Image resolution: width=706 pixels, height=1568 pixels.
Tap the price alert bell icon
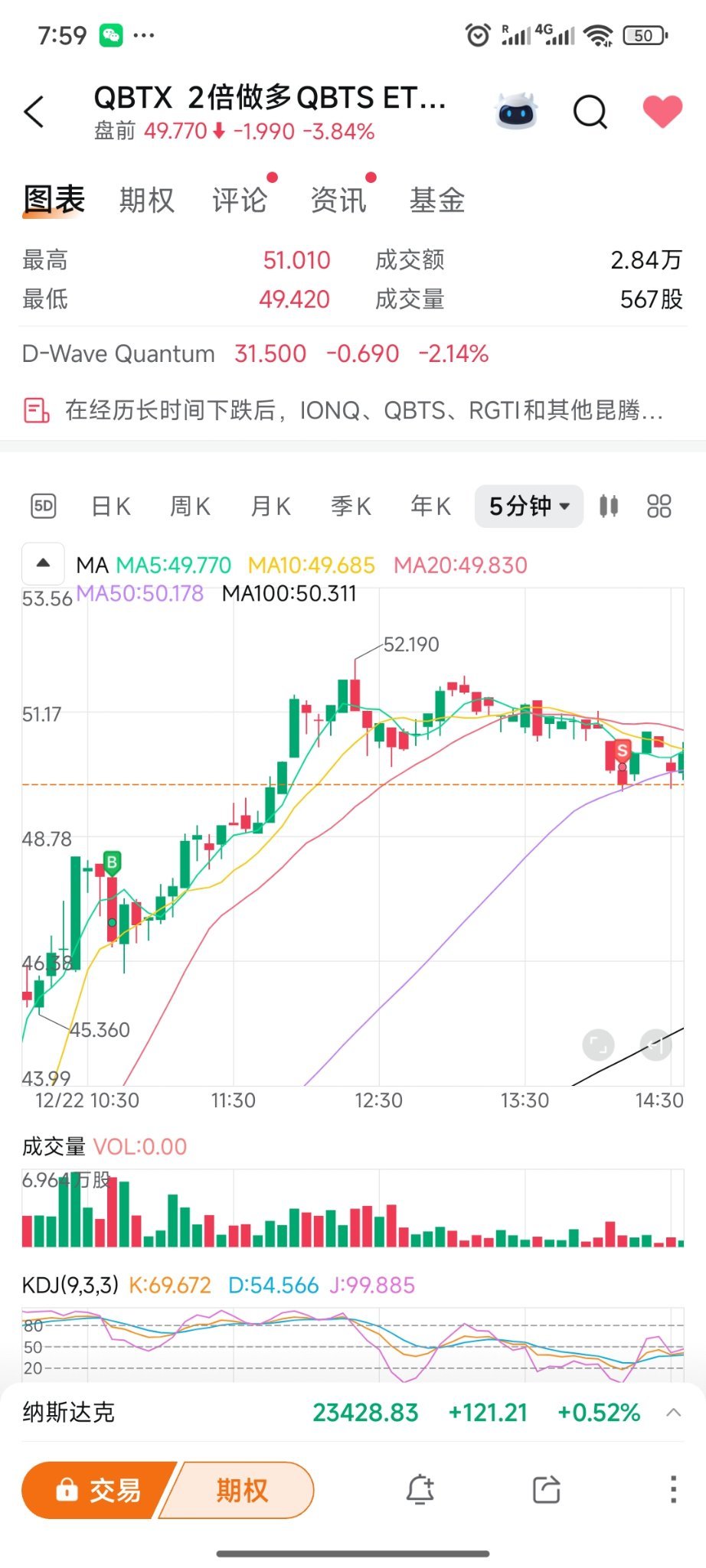[420, 1490]
